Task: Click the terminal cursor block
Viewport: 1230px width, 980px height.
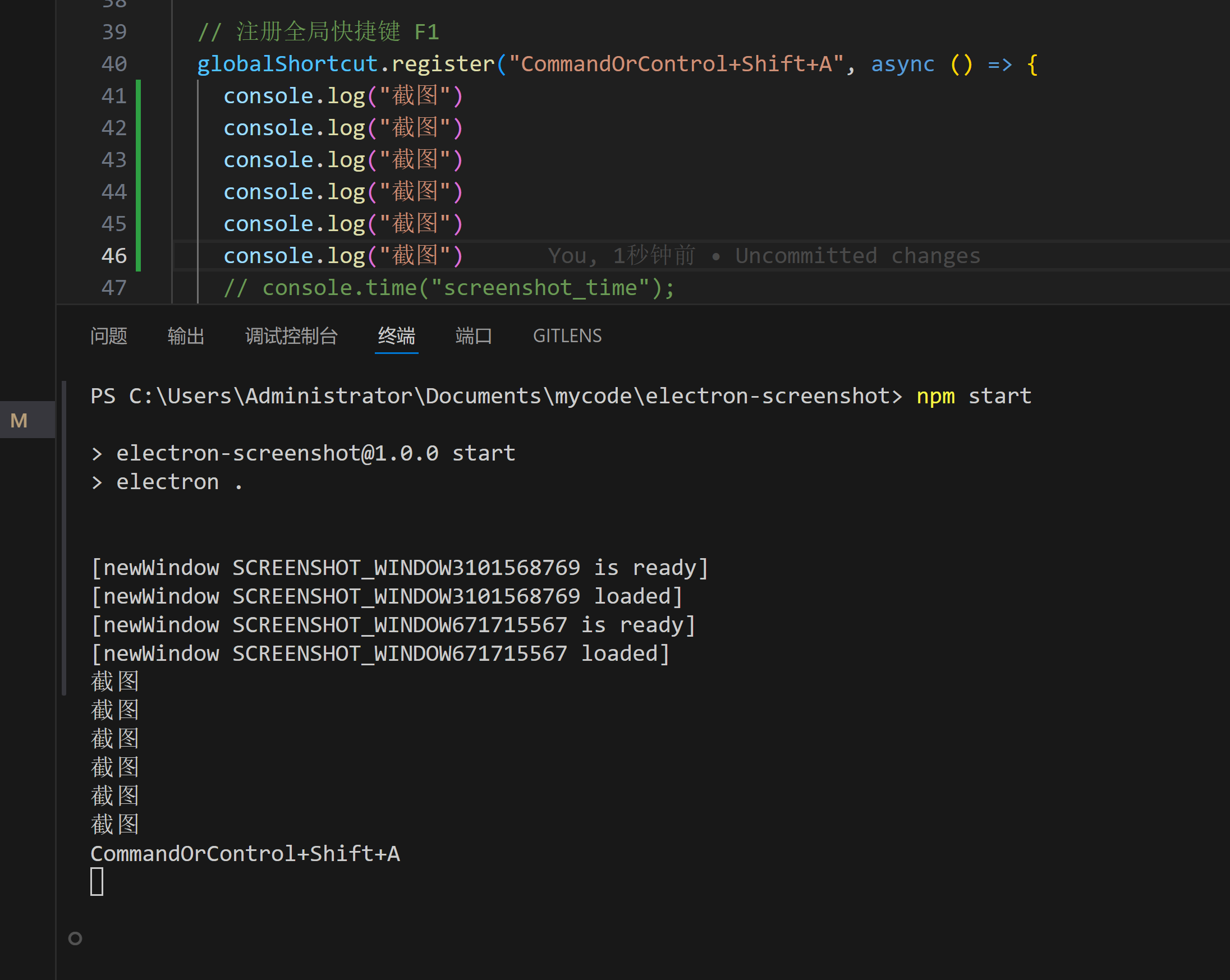Action: pos(97,882)
